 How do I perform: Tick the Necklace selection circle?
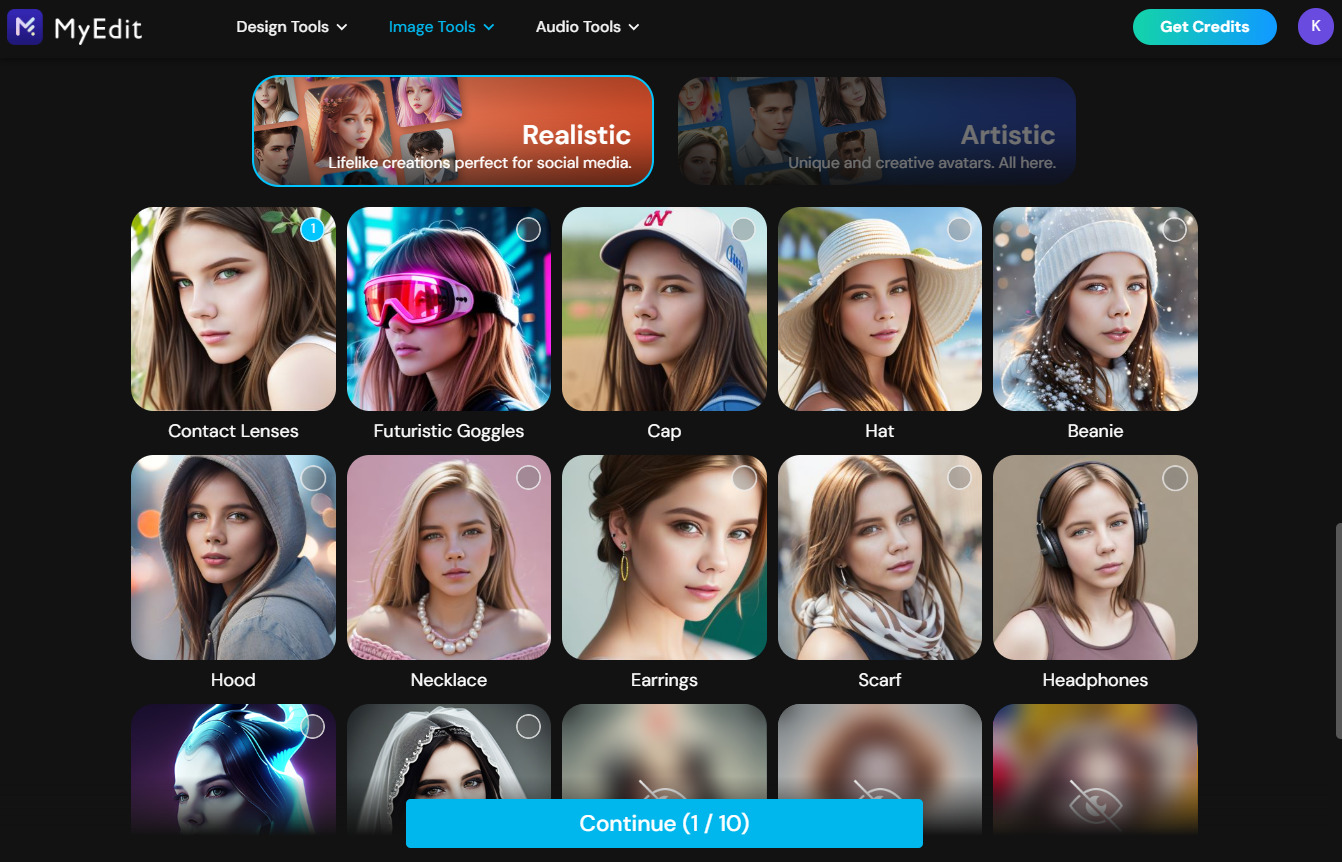pyautogui.click(x=528, y=478)
